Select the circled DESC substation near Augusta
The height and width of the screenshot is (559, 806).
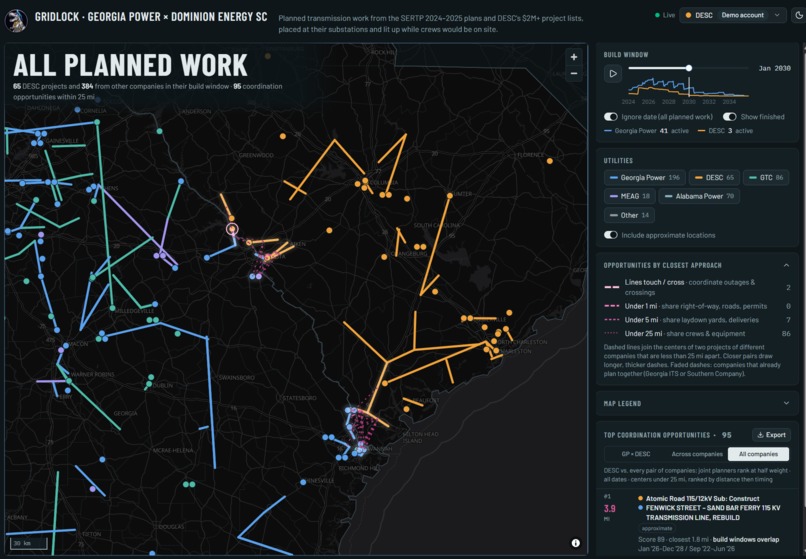coord(232,229)
